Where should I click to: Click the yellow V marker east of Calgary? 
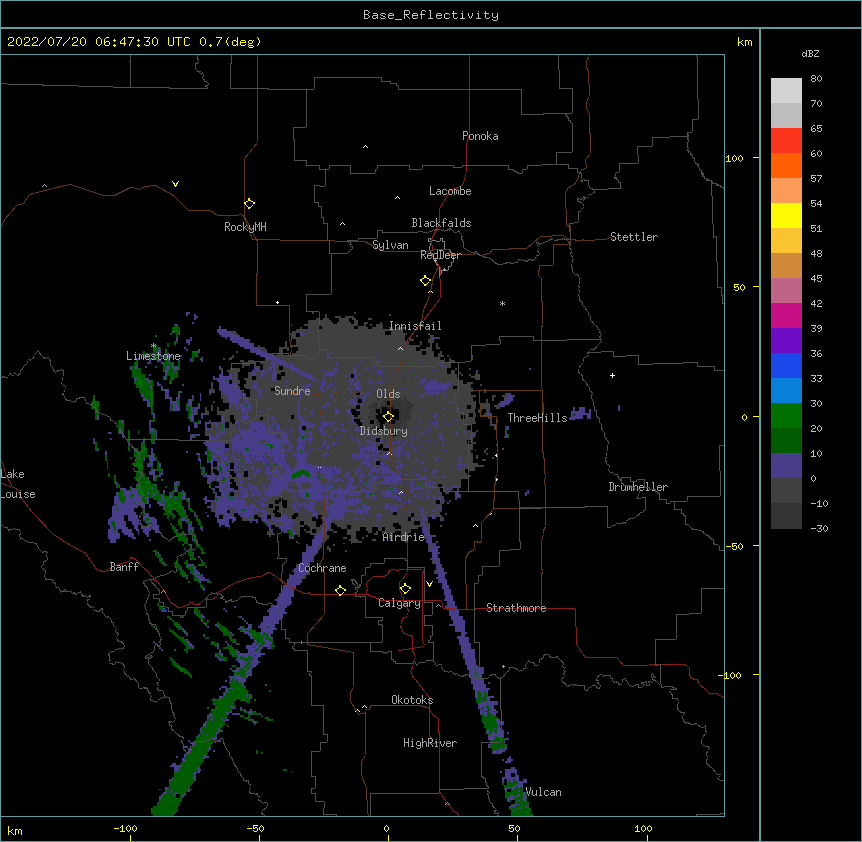coord(429,584)
